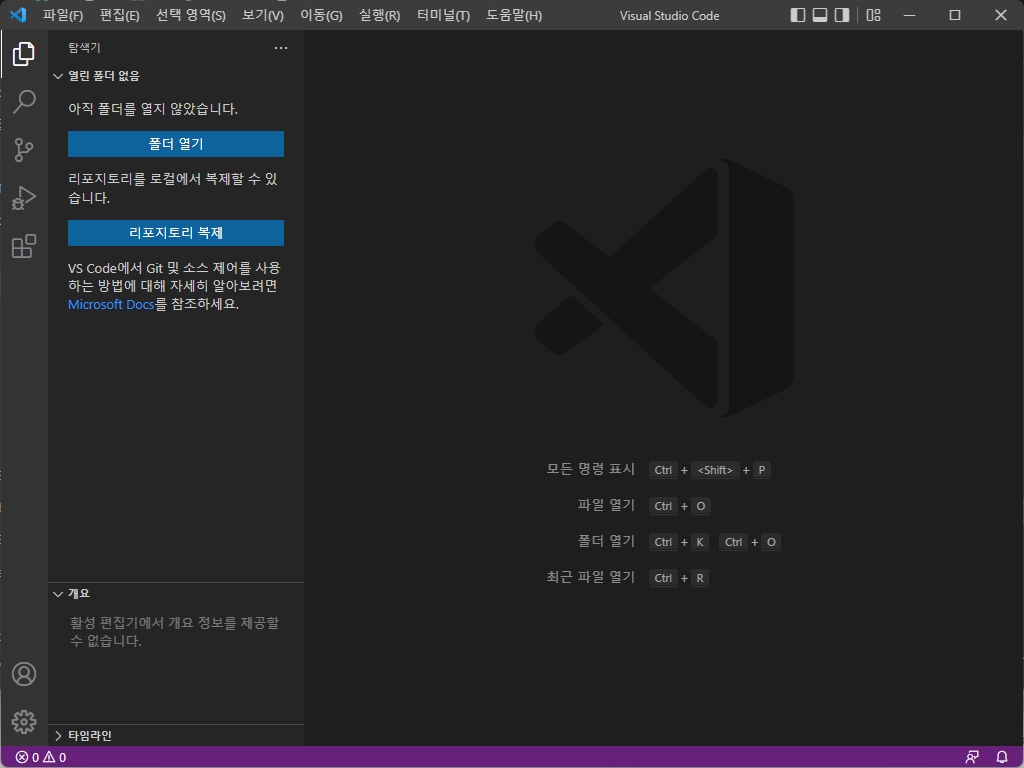Click the VS Code logo in title bar
The width and height of the screenshot is (1024, 768).
(18, 15)
